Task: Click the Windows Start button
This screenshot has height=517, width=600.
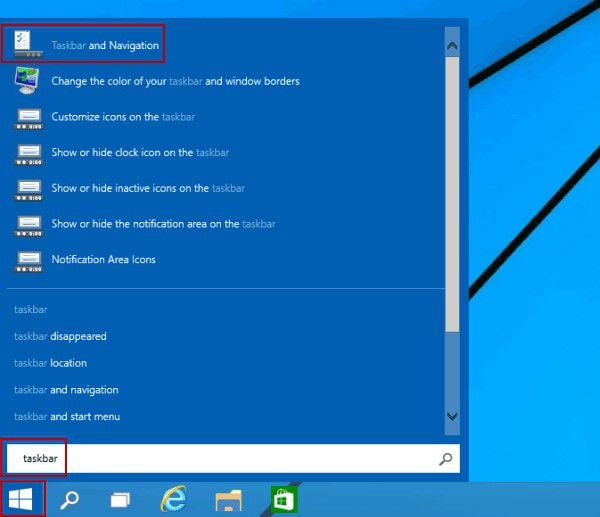Action: [x=22, y=498]
